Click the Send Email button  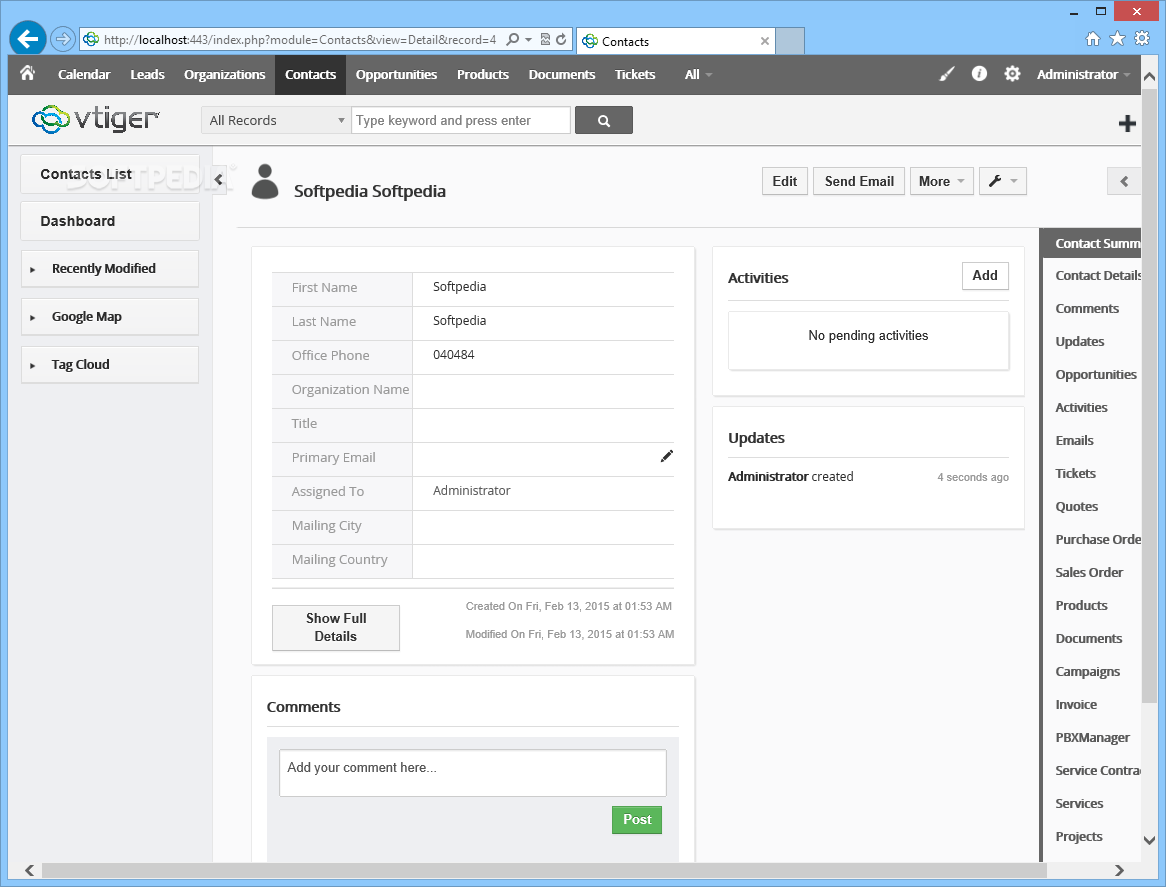point(859,181)
